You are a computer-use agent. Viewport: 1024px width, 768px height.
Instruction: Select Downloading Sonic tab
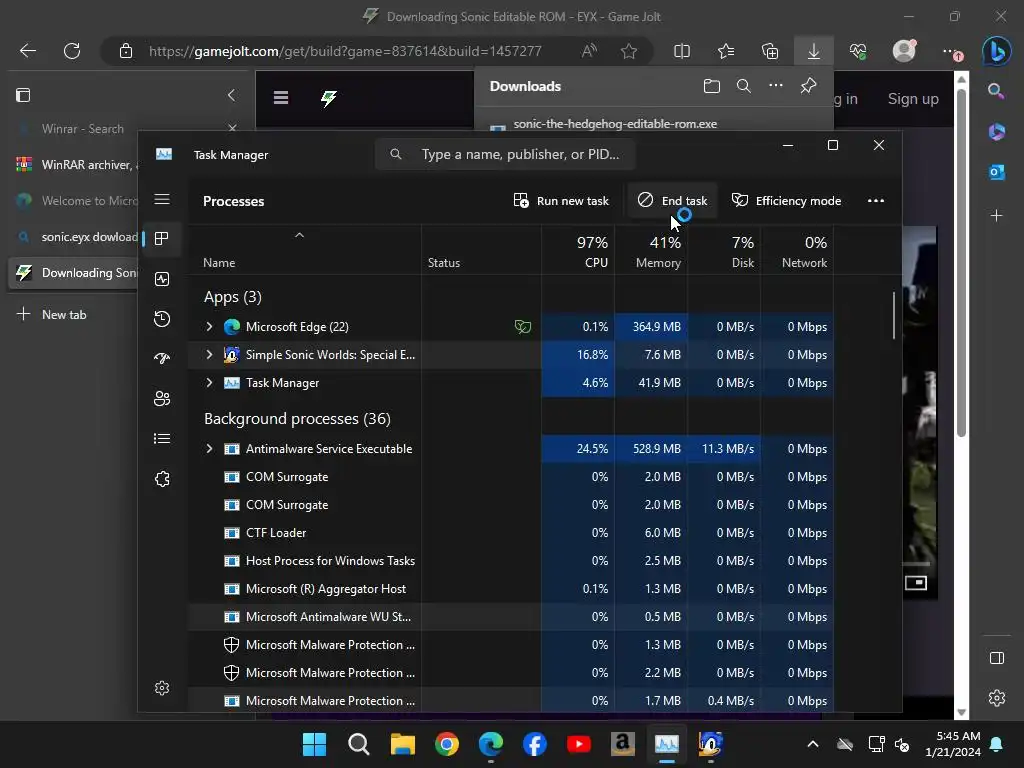coord(73,272)
